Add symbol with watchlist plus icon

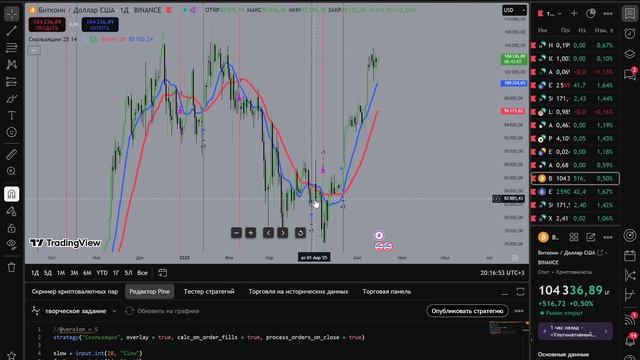(x=574, y=13)
